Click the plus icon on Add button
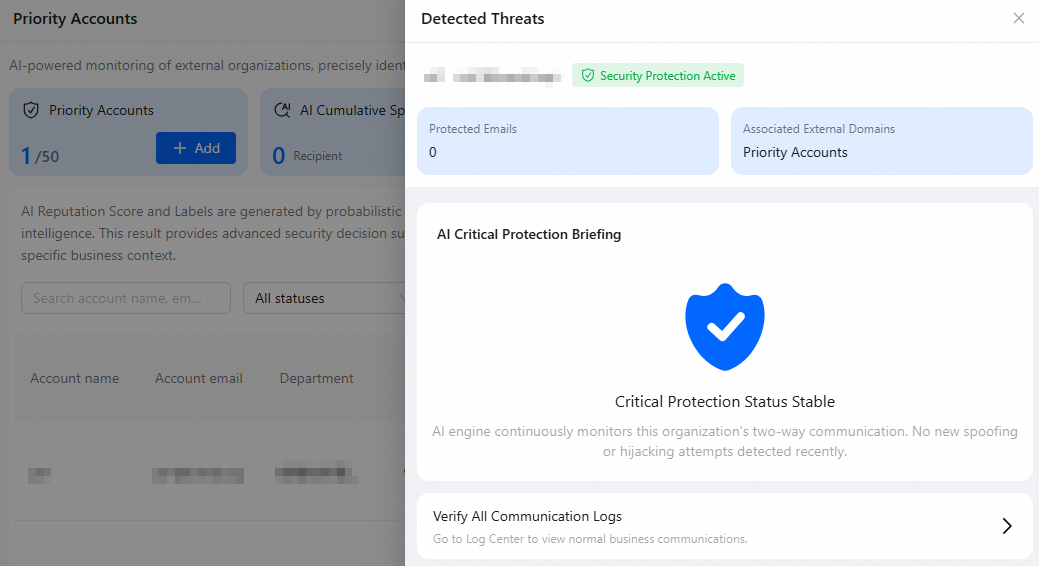This screenshot has height=566, width=1039. click(180, 148)
